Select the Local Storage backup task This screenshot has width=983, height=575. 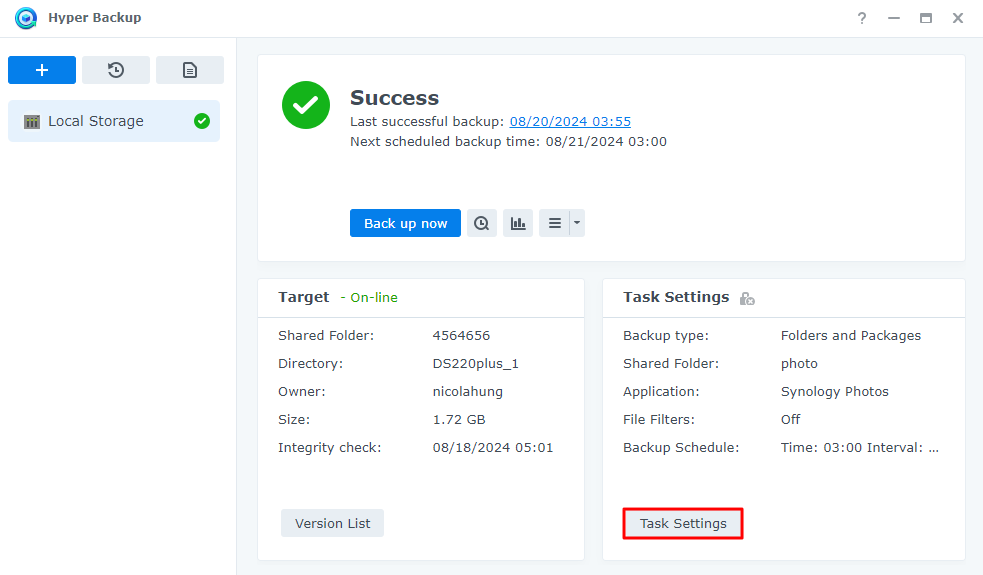pos(114,121)
